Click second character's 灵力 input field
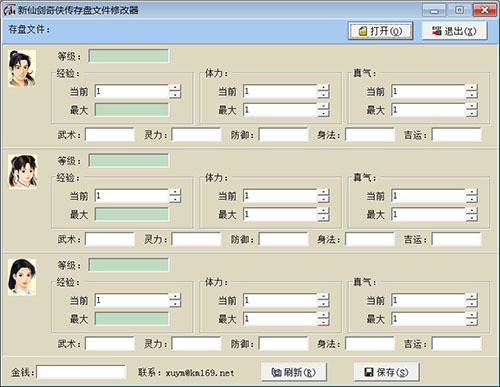The image size is (500, 387). click(x=197, y=239)
